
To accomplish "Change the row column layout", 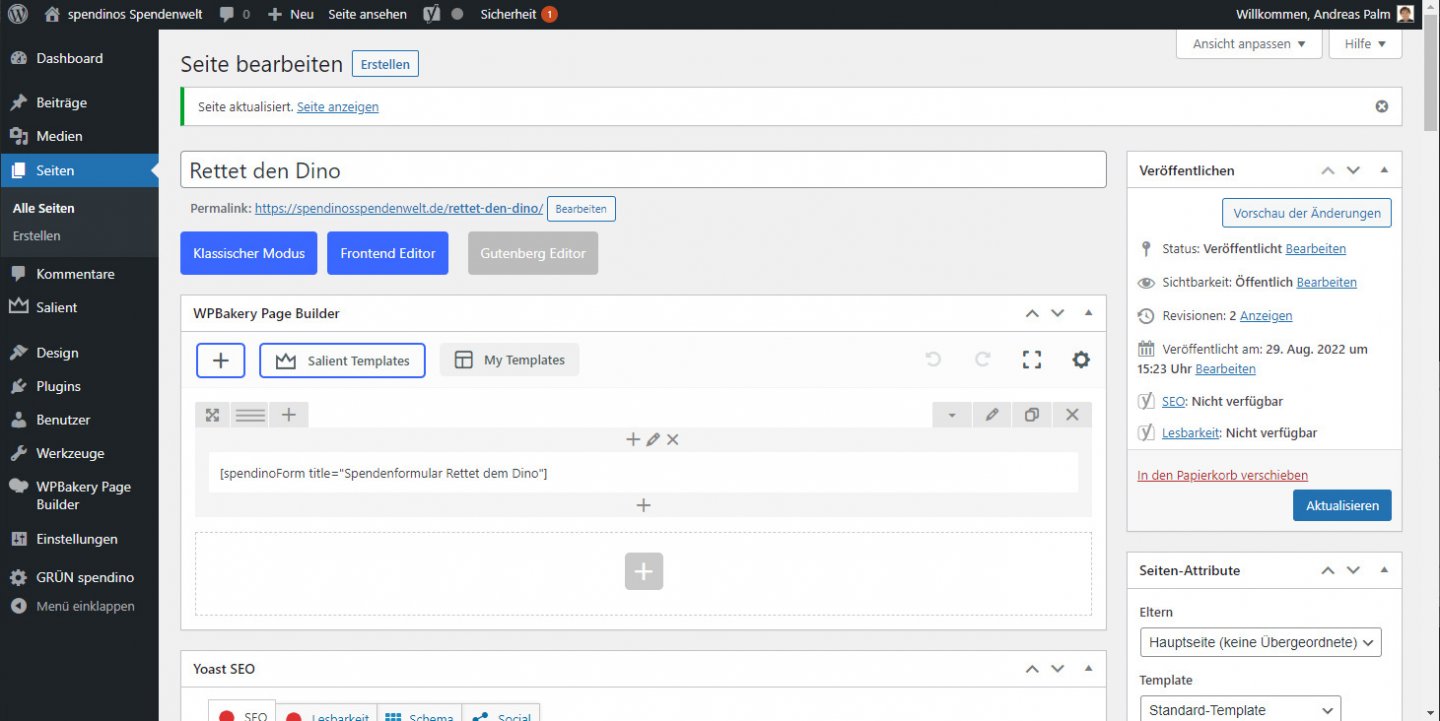I will (250, 415).
